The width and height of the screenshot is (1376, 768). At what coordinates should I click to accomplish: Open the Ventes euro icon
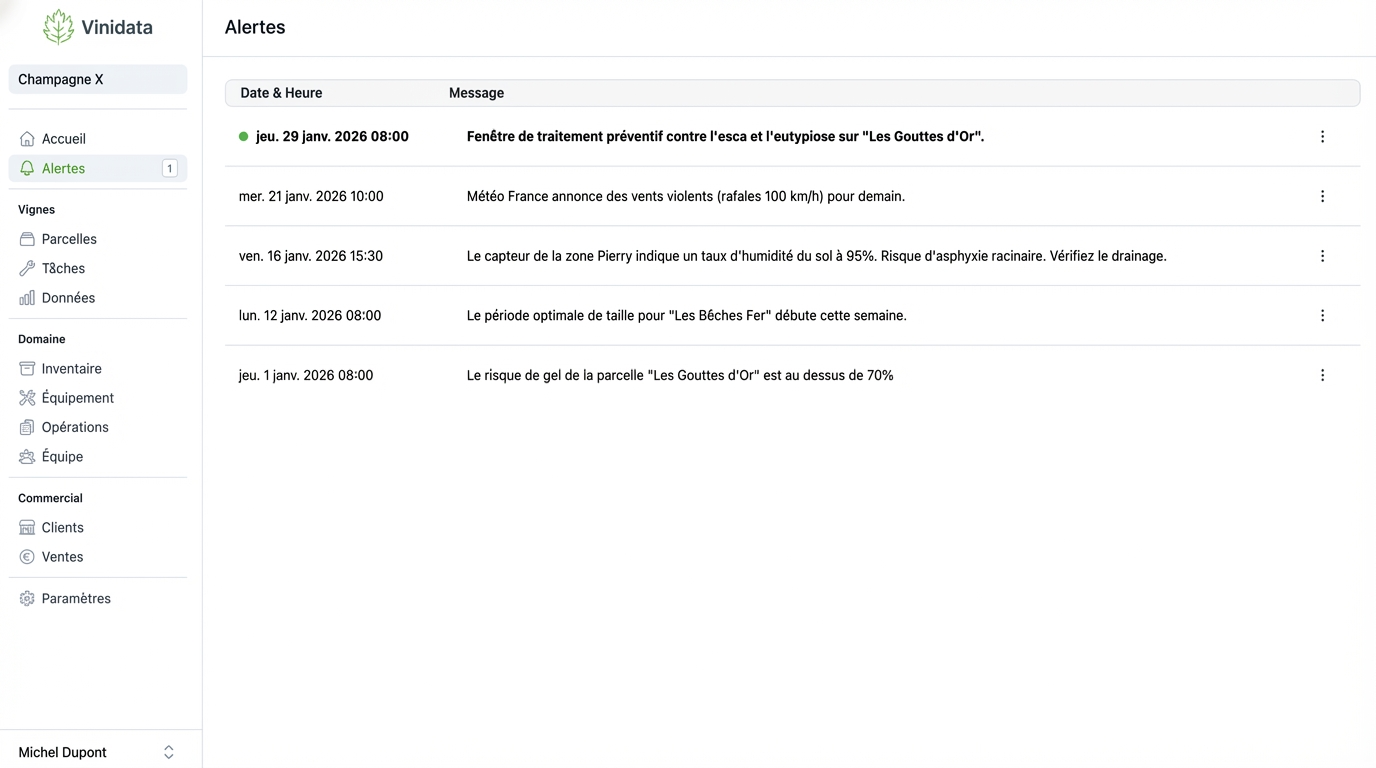26,557
